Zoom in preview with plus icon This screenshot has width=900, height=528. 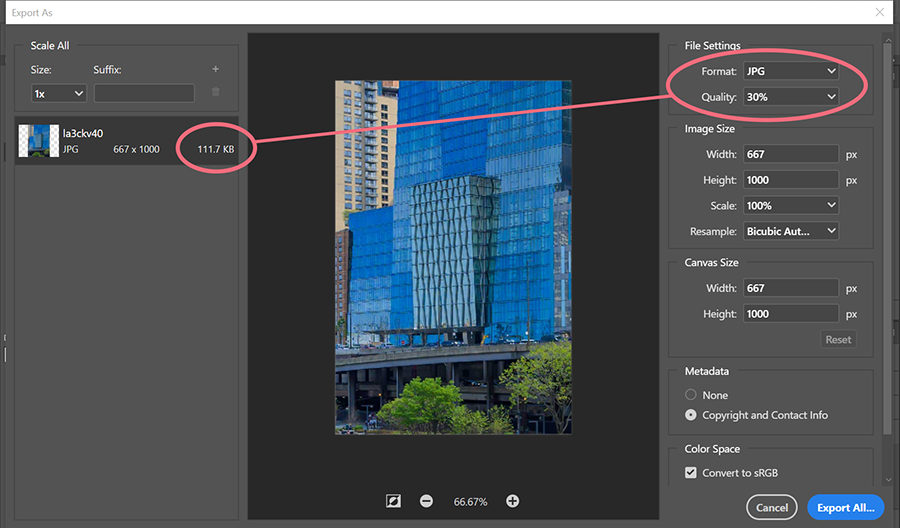click(x=513, y=501)
